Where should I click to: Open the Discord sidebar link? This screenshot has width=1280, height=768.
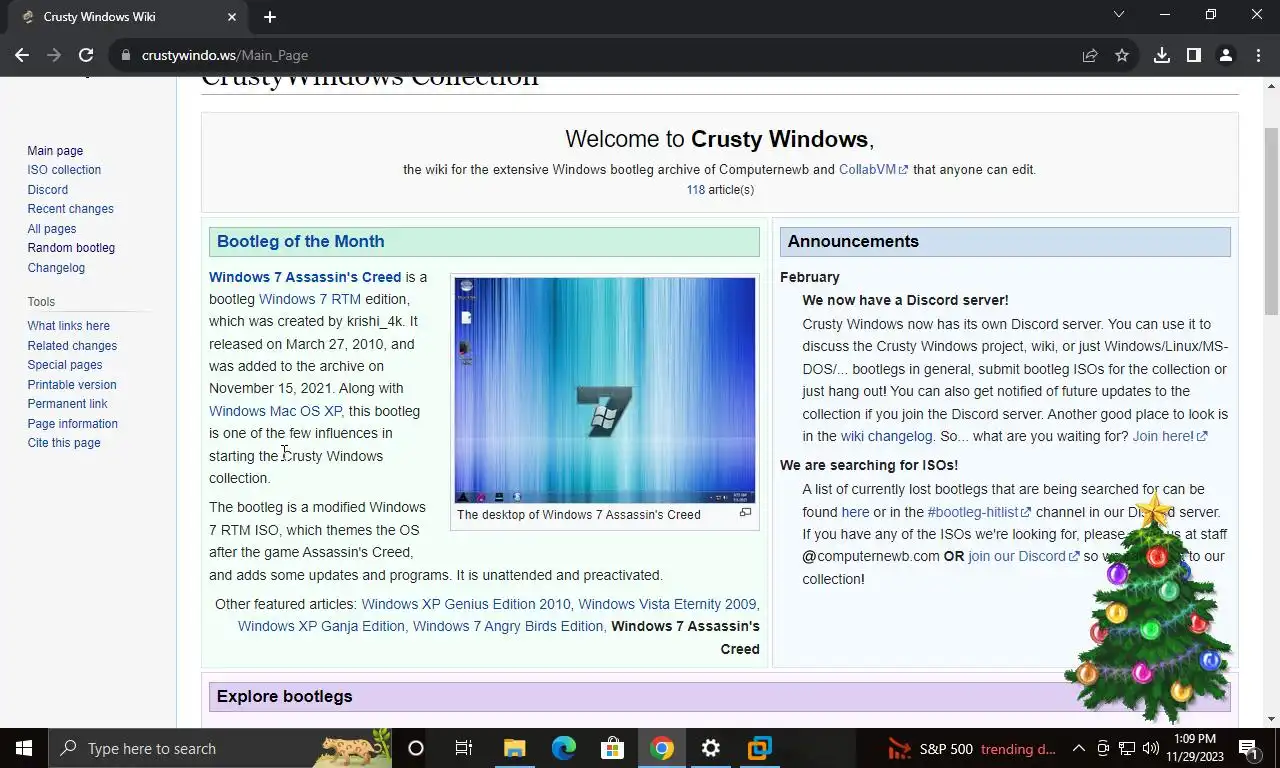(48, 189)
